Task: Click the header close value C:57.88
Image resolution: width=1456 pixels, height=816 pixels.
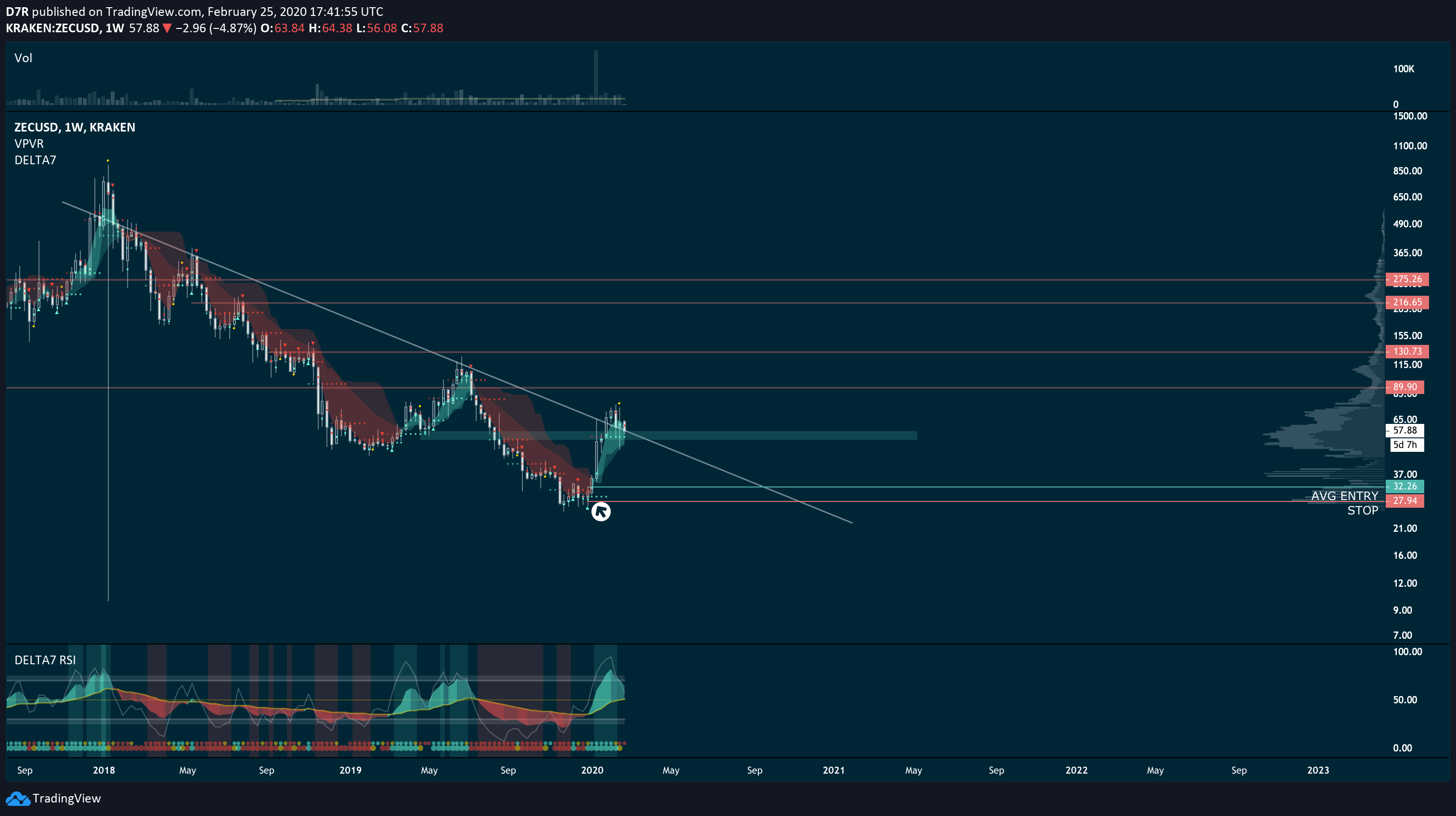Action: (422, 28)
